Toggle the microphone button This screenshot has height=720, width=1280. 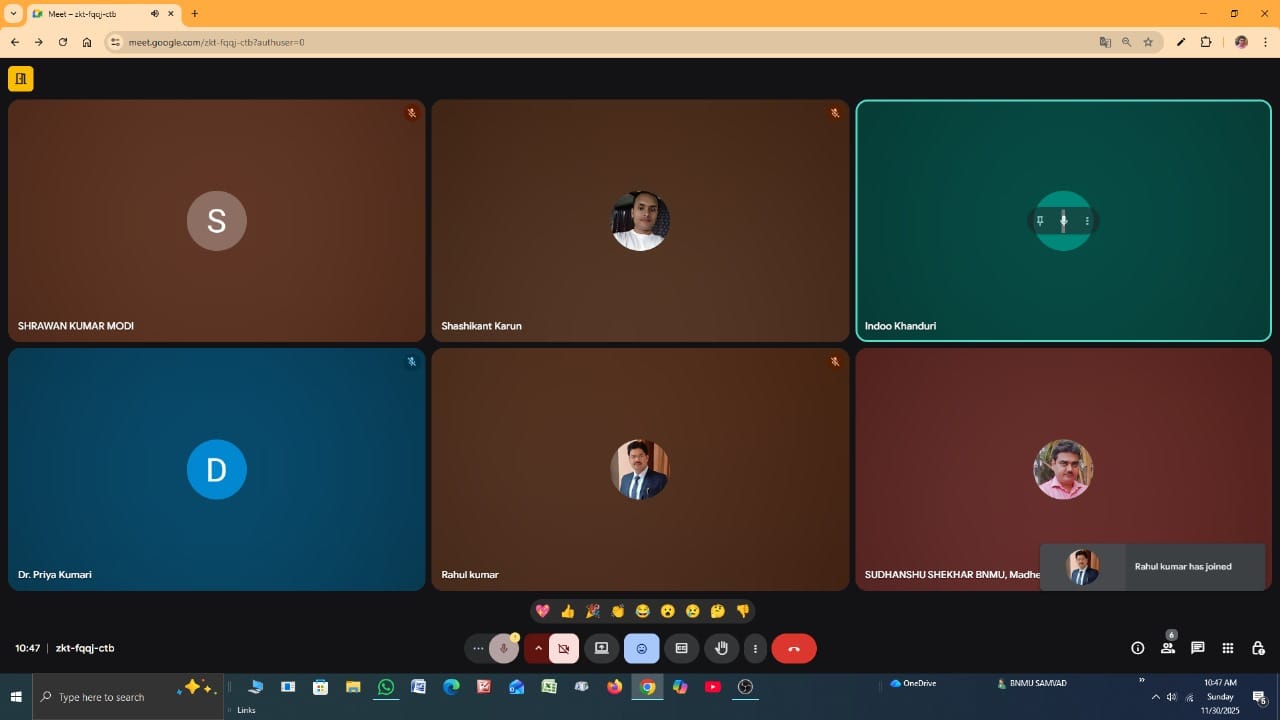504,648
